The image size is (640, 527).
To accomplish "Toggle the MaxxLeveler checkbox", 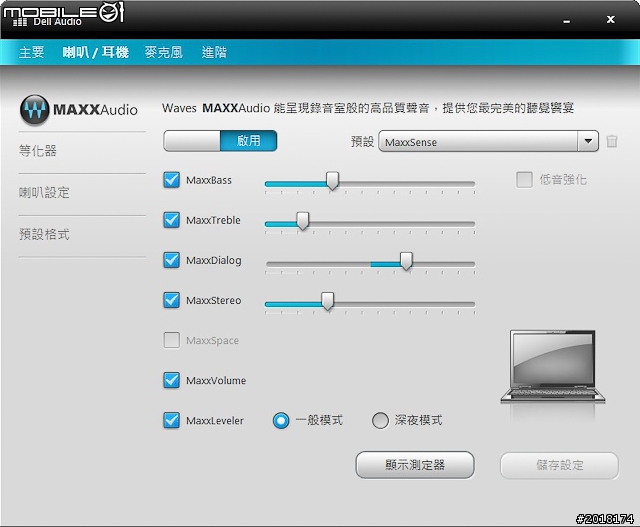I will coord(171,420).
